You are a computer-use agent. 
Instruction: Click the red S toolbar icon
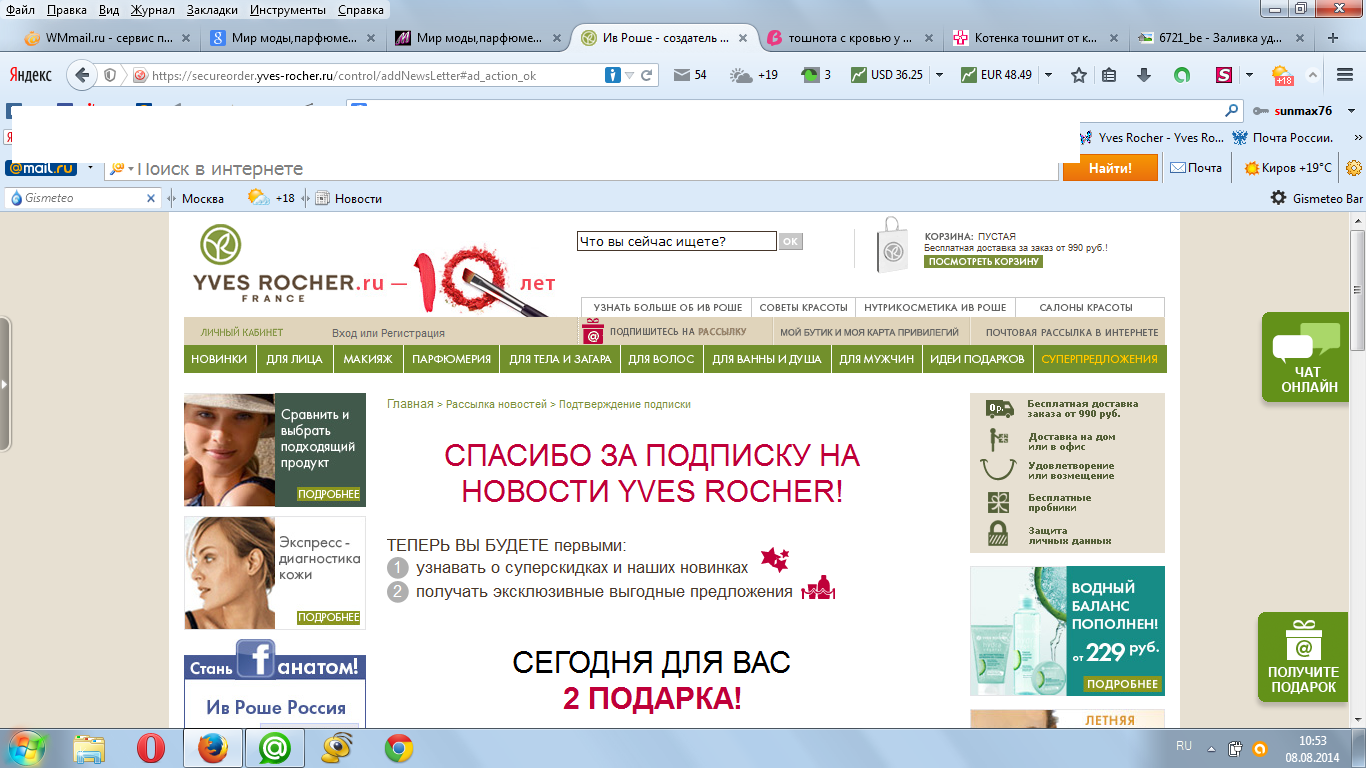coord(1223,75)
